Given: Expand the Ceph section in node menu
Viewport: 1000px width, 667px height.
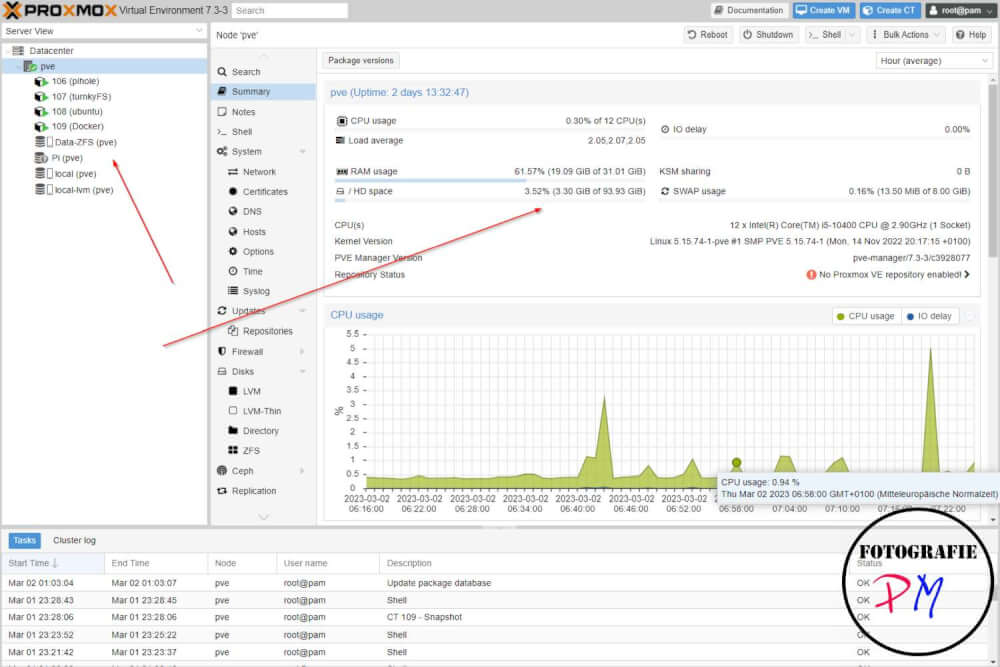Looking at the screenshot, I should click(302, 471).
